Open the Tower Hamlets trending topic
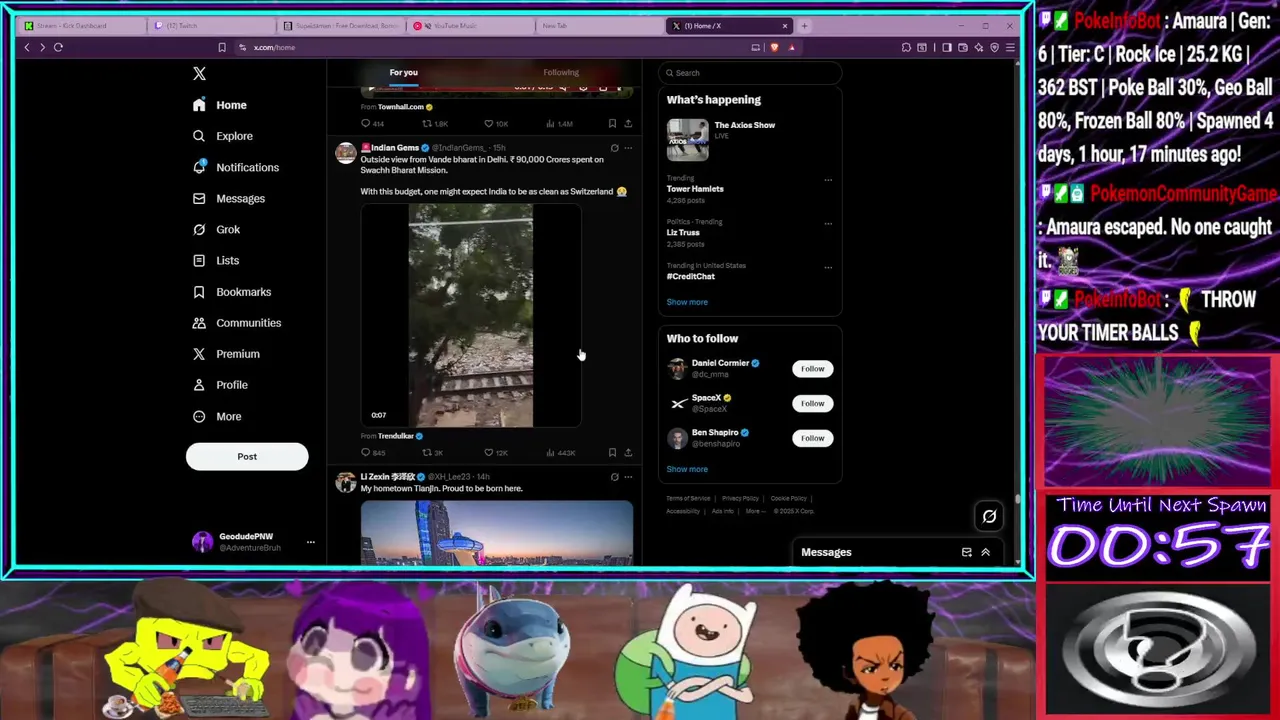This screenshot has height=720, width=1280. click(695, 189)
